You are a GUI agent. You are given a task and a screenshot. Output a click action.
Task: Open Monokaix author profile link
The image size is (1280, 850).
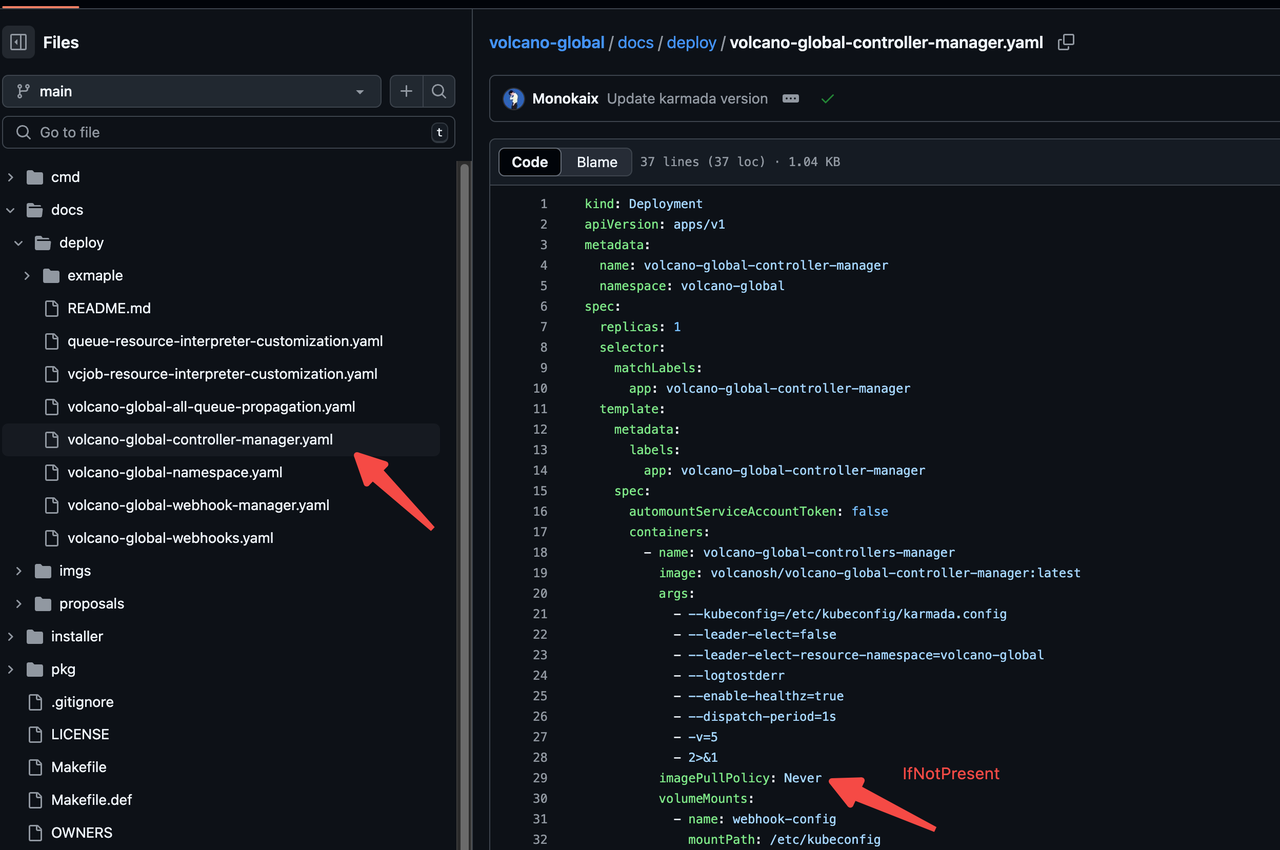(566, 99)
